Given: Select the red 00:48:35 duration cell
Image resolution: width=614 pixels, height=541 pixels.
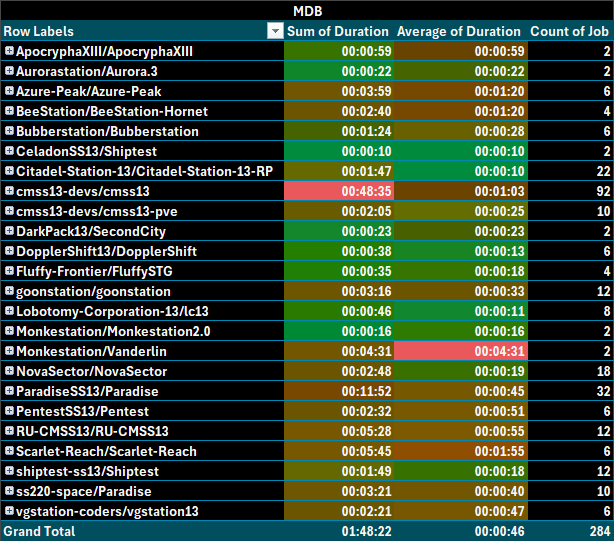Looking at the screenshot, I should click(338, 191).
